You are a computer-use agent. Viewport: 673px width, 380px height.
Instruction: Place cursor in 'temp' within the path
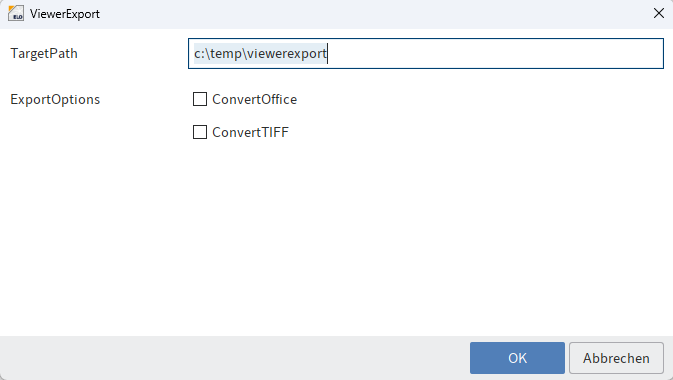tap(226, 54)
